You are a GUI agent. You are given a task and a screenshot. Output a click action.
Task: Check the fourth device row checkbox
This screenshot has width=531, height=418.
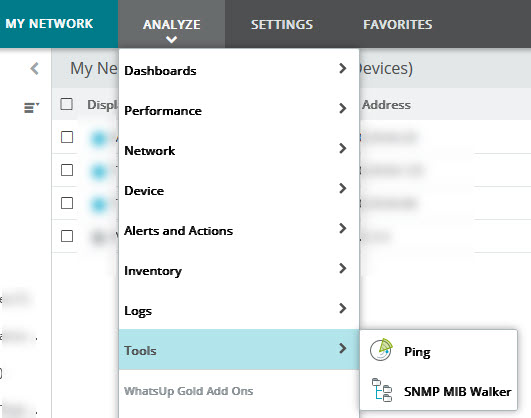point(67,236)
